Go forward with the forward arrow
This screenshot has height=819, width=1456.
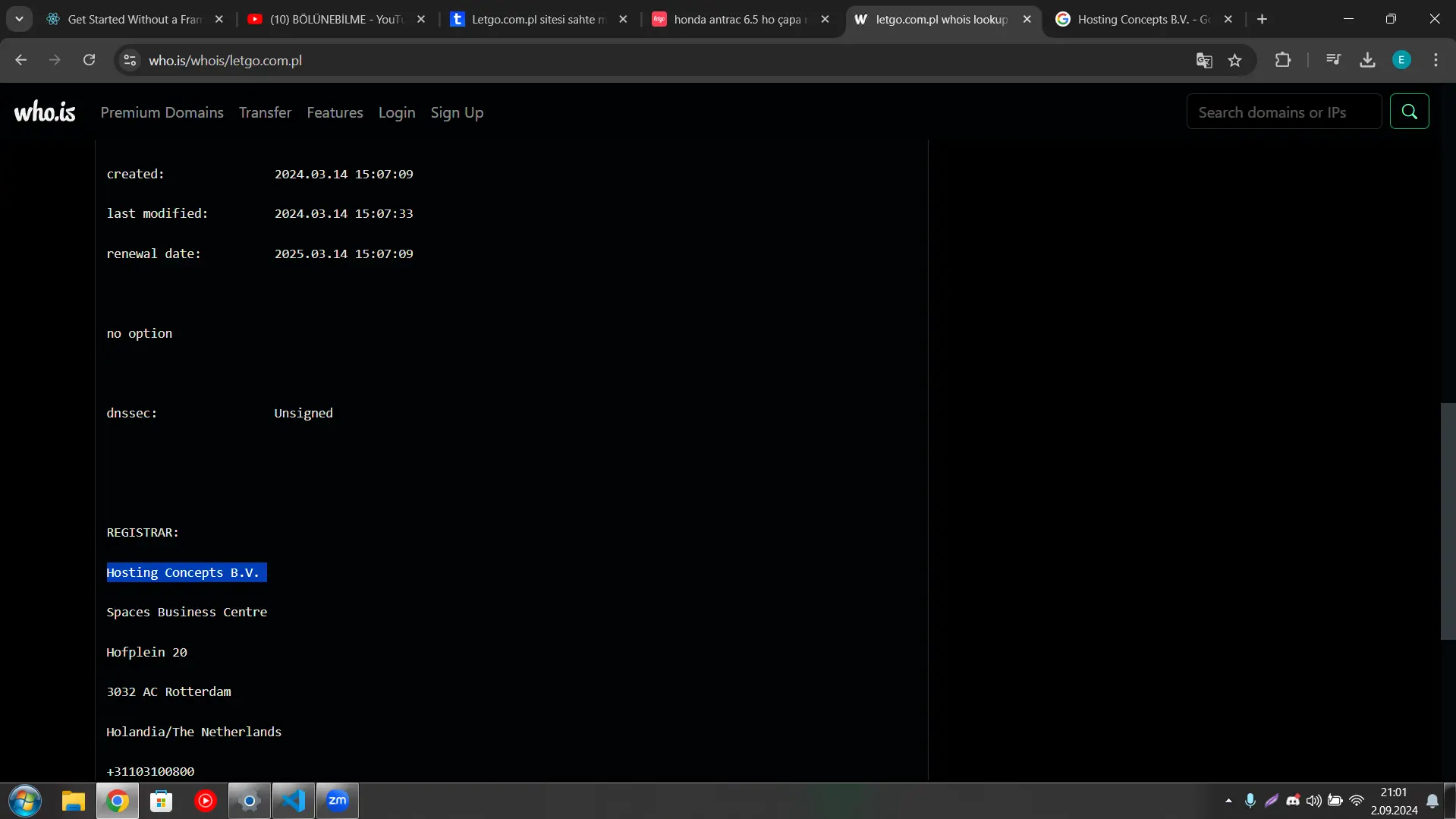(55, 60)
